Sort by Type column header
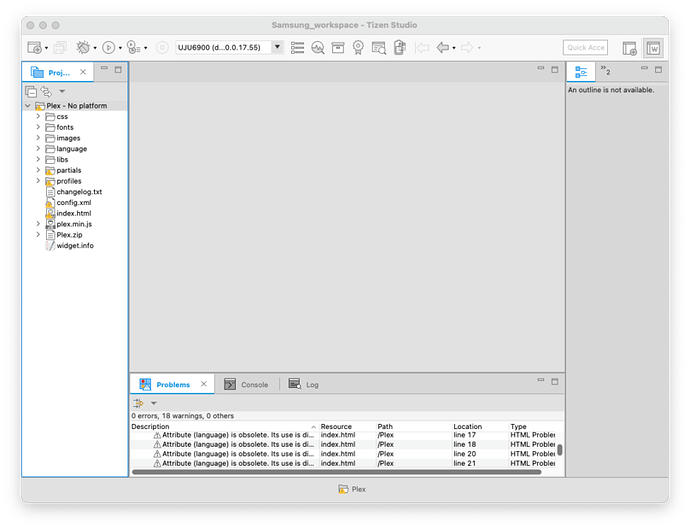 532,426
